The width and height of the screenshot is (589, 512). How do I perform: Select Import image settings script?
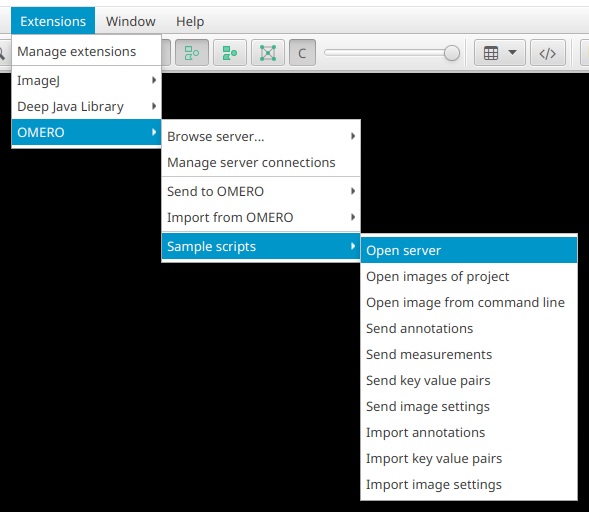point(469,485)
